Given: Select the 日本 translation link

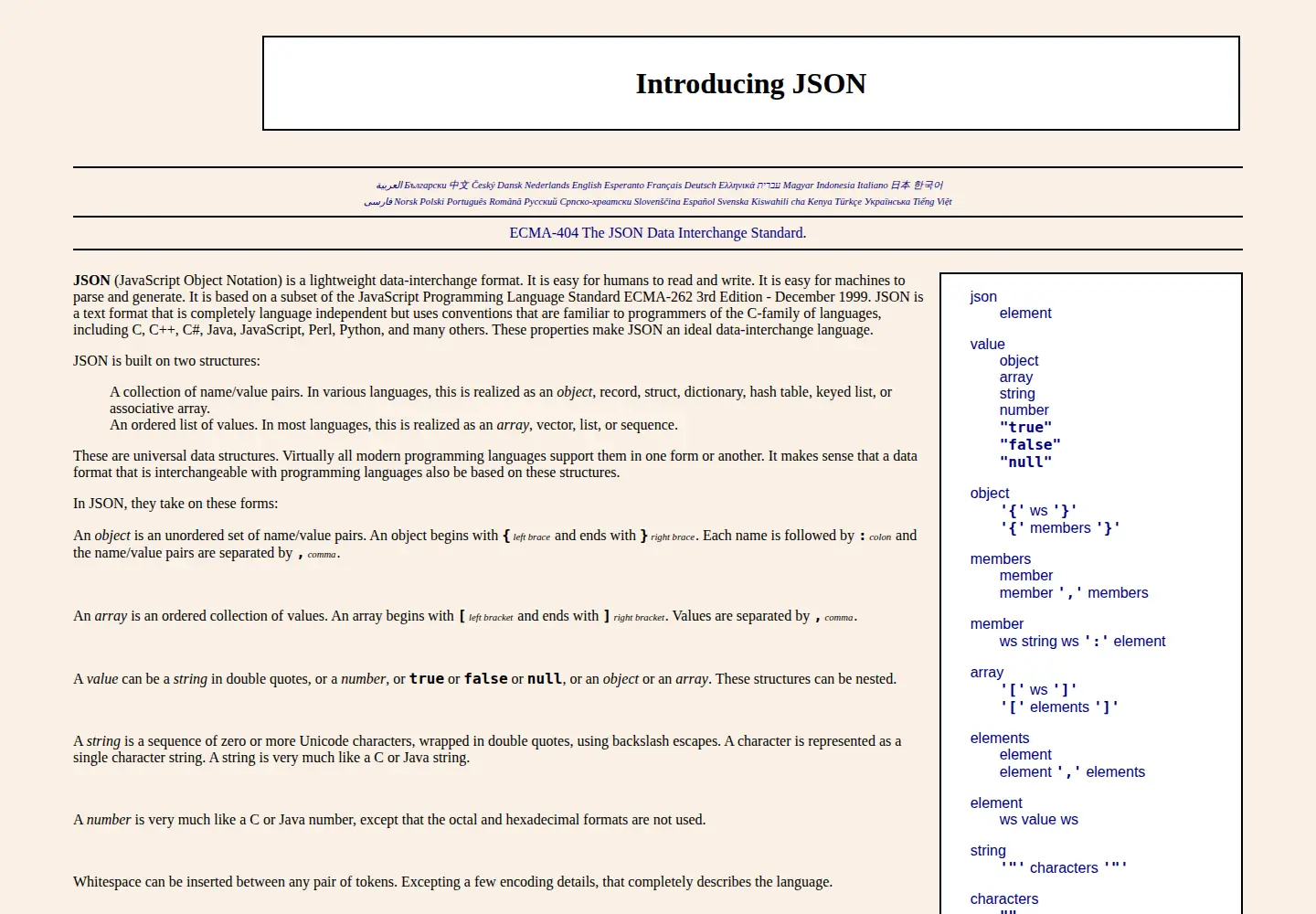Looking at the screenshot, I should coord(901,185).
